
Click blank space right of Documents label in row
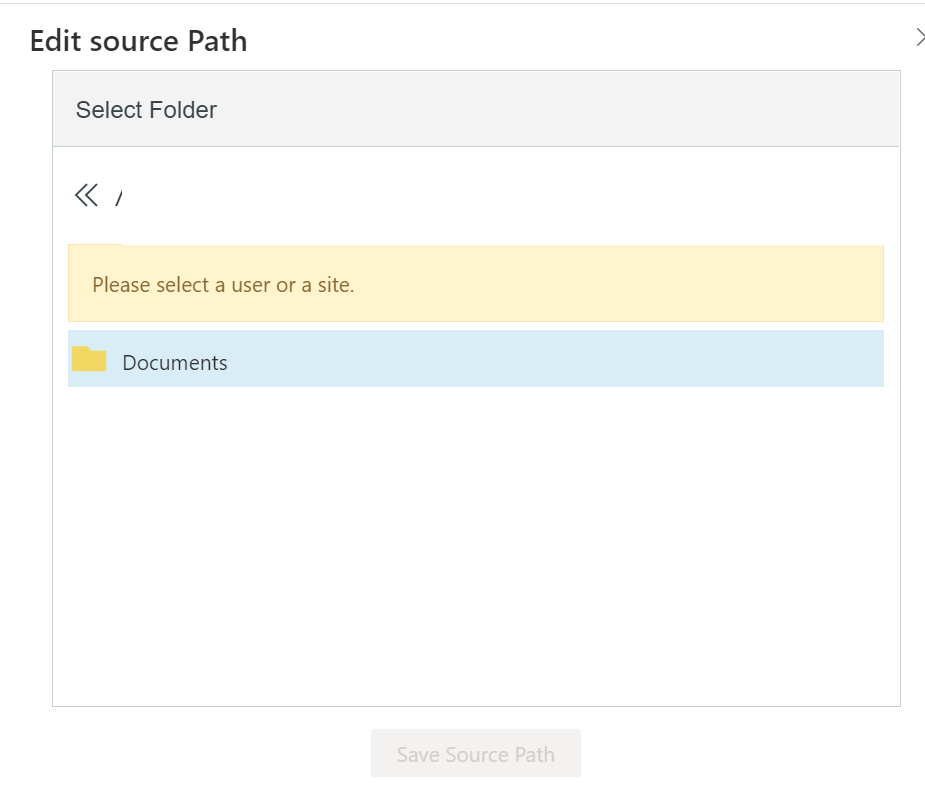pyautogui.click(x=550, y=360)
